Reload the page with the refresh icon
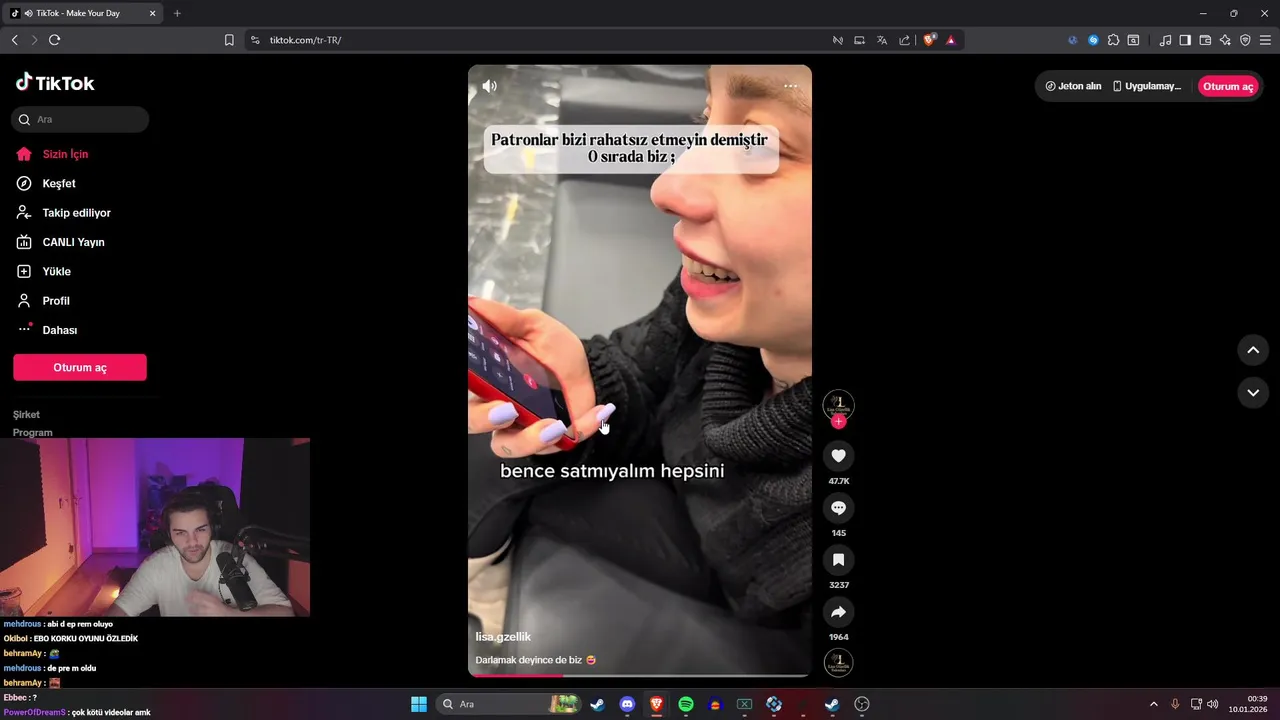1280x720 pixels. pyautogui.click(x=54, y=40)
